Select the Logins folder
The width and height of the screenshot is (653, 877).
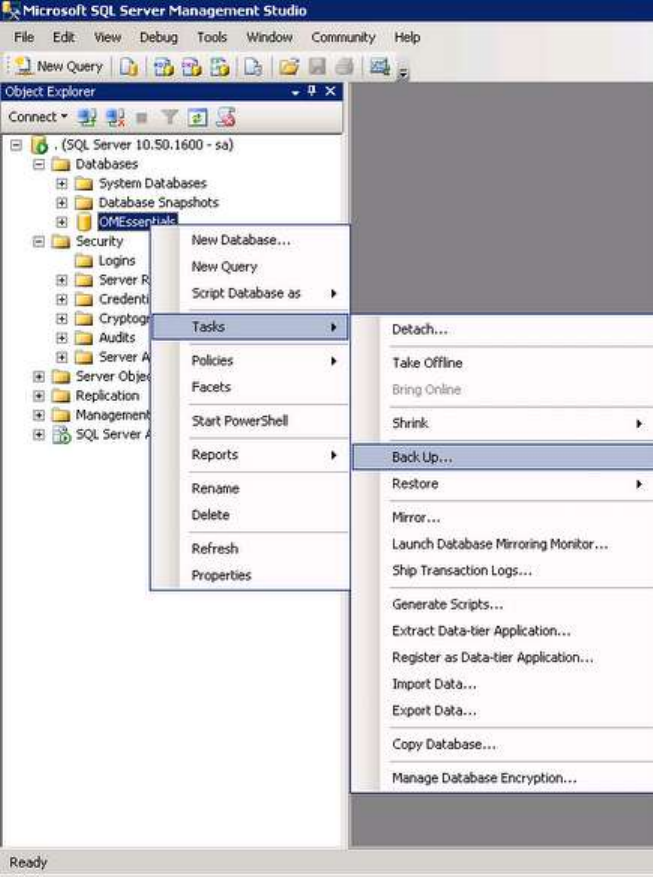pos(105,261)
